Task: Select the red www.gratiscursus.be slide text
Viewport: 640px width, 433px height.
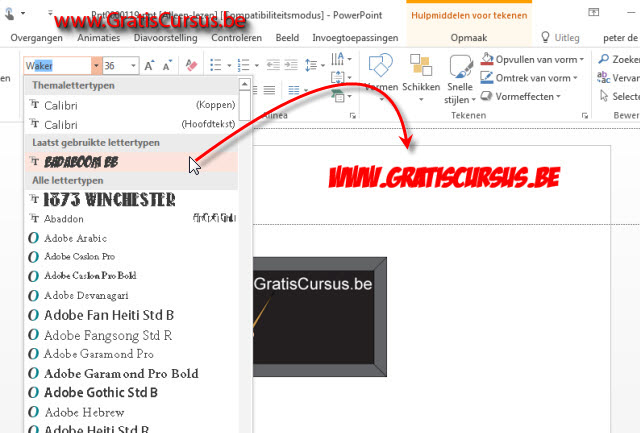Action: (x=444, y=178)
